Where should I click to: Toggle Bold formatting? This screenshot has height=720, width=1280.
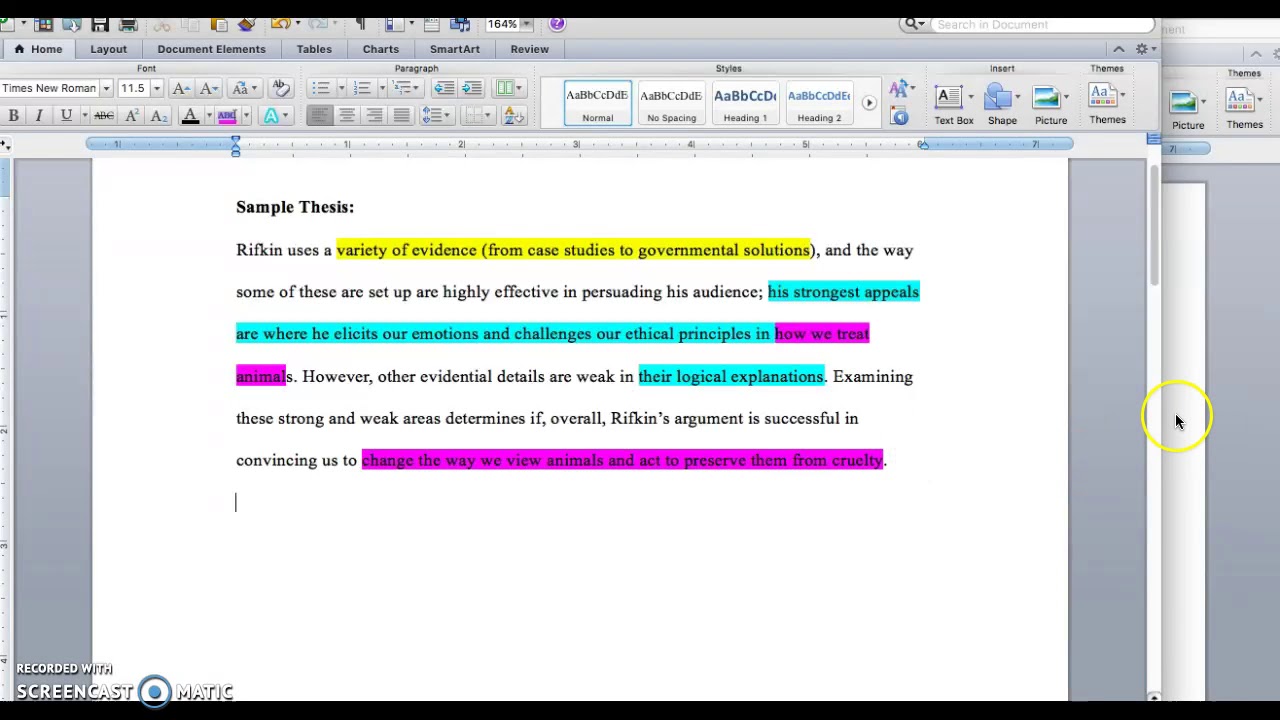[x=13, y=116]
